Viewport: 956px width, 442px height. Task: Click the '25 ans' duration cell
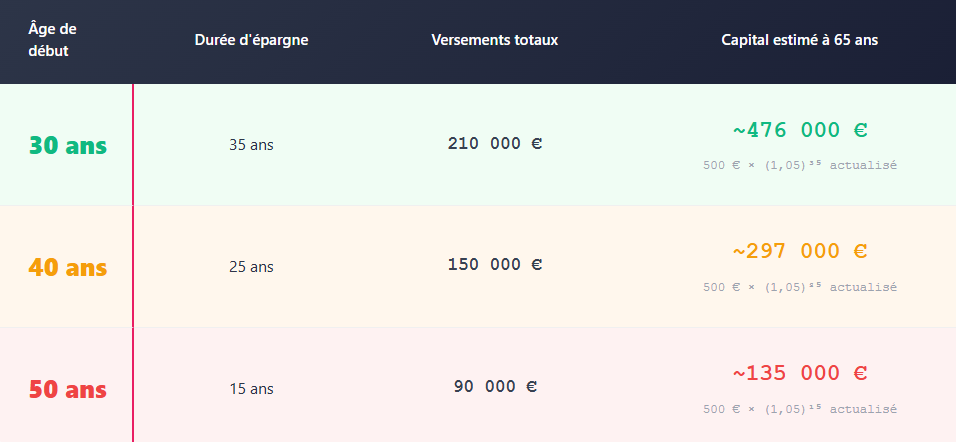tap(251, 267)
